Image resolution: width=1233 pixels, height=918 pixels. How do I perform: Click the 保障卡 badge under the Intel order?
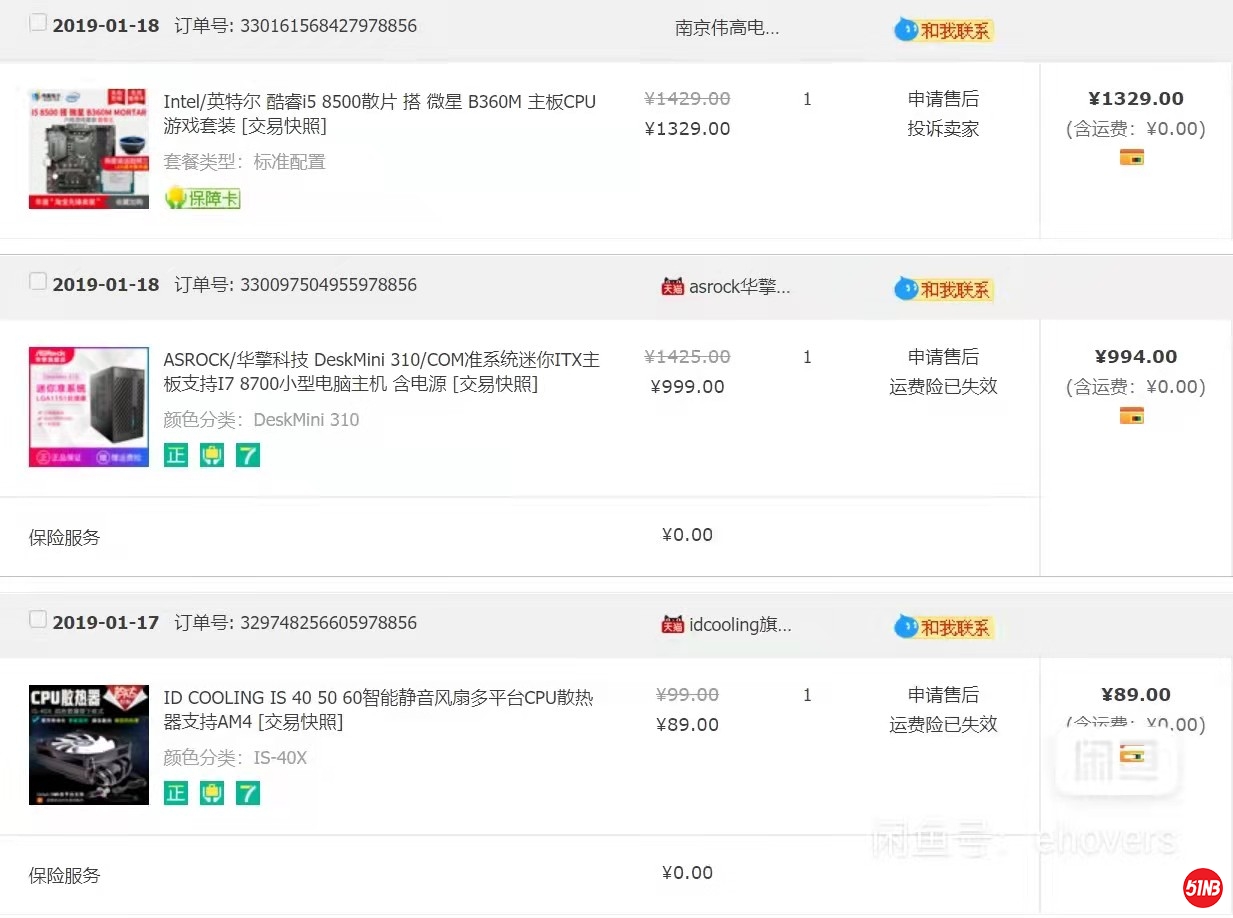pos(203,198)
